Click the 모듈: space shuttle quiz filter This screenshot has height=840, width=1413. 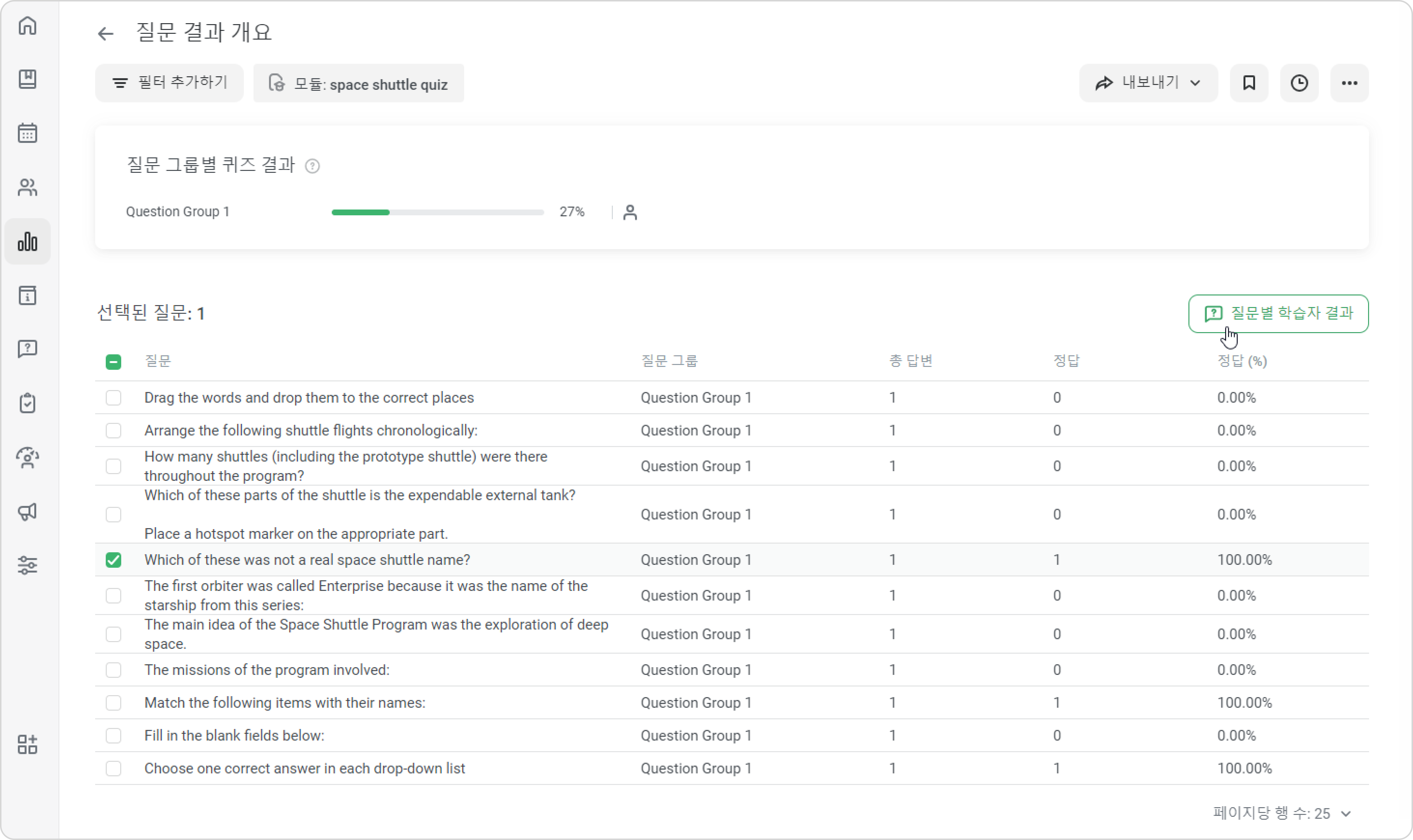(x=358, y=83)
